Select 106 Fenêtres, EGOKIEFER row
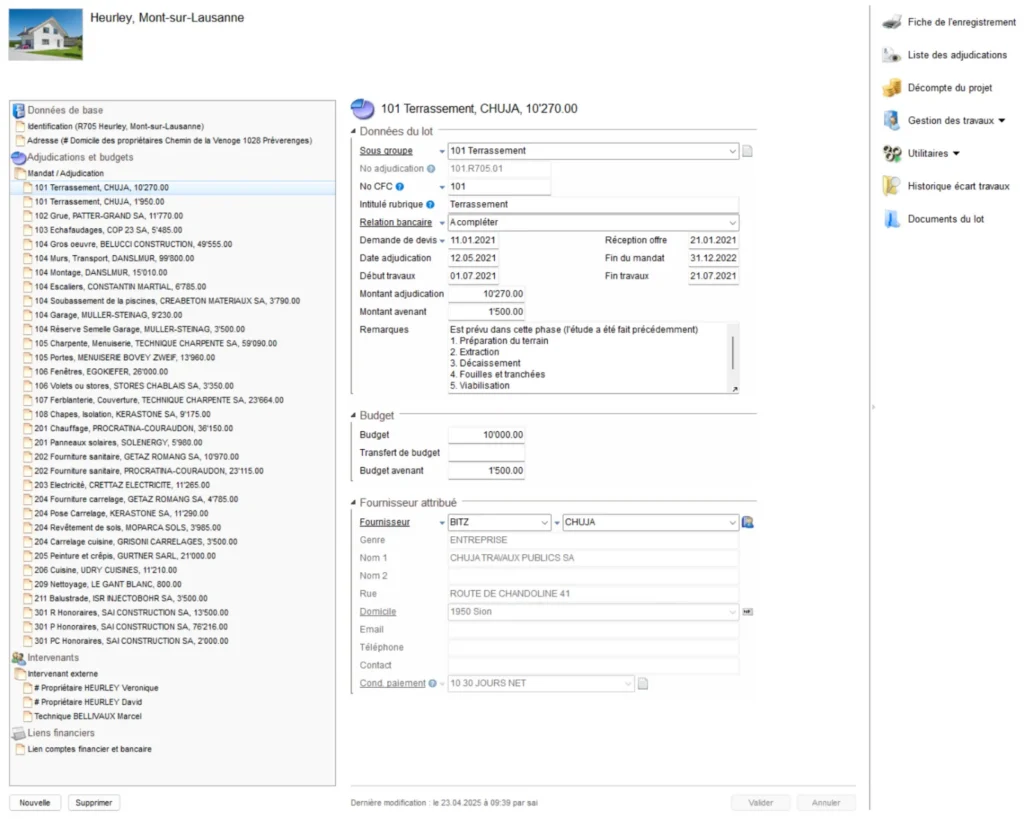 pos(101,372)
